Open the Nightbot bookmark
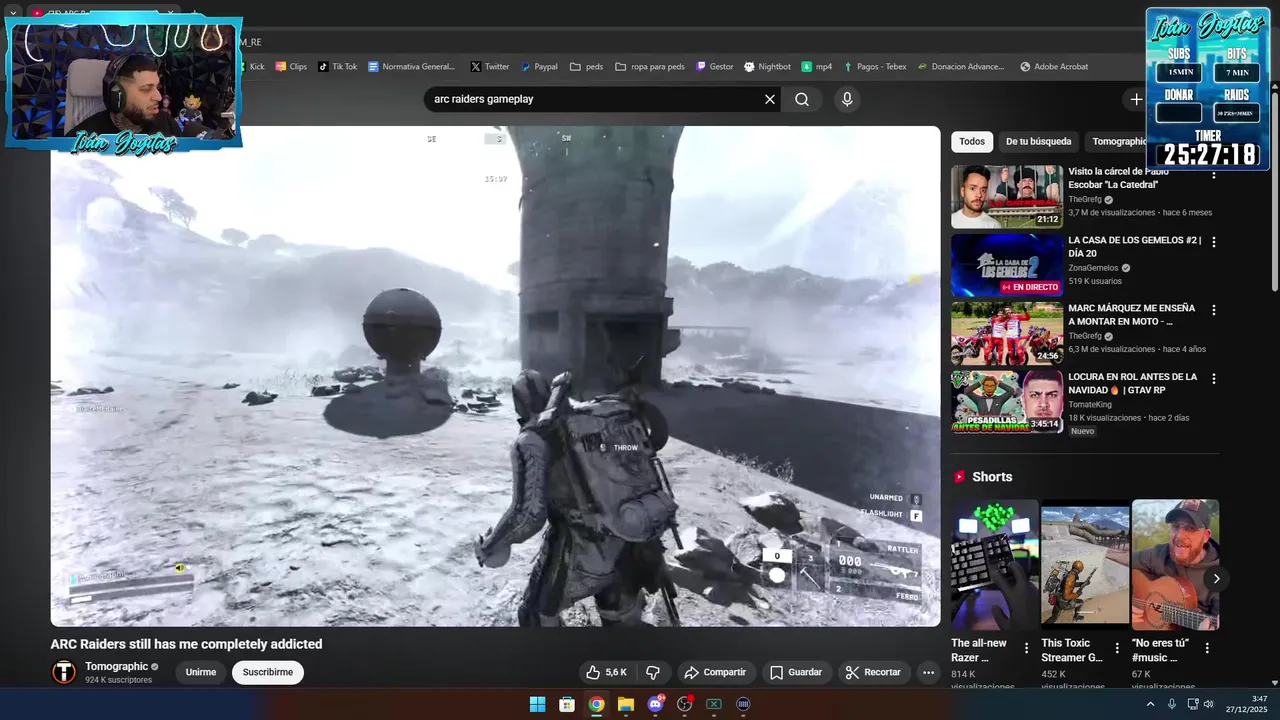 coord(767,67)
